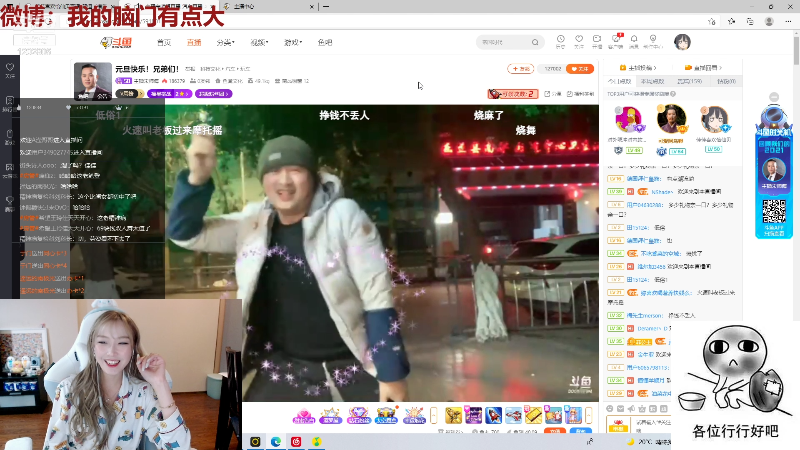This screenshot has height=450, width=800.
Task: Open the NetEase music red taskbar icon
Action: pos(296,442)
